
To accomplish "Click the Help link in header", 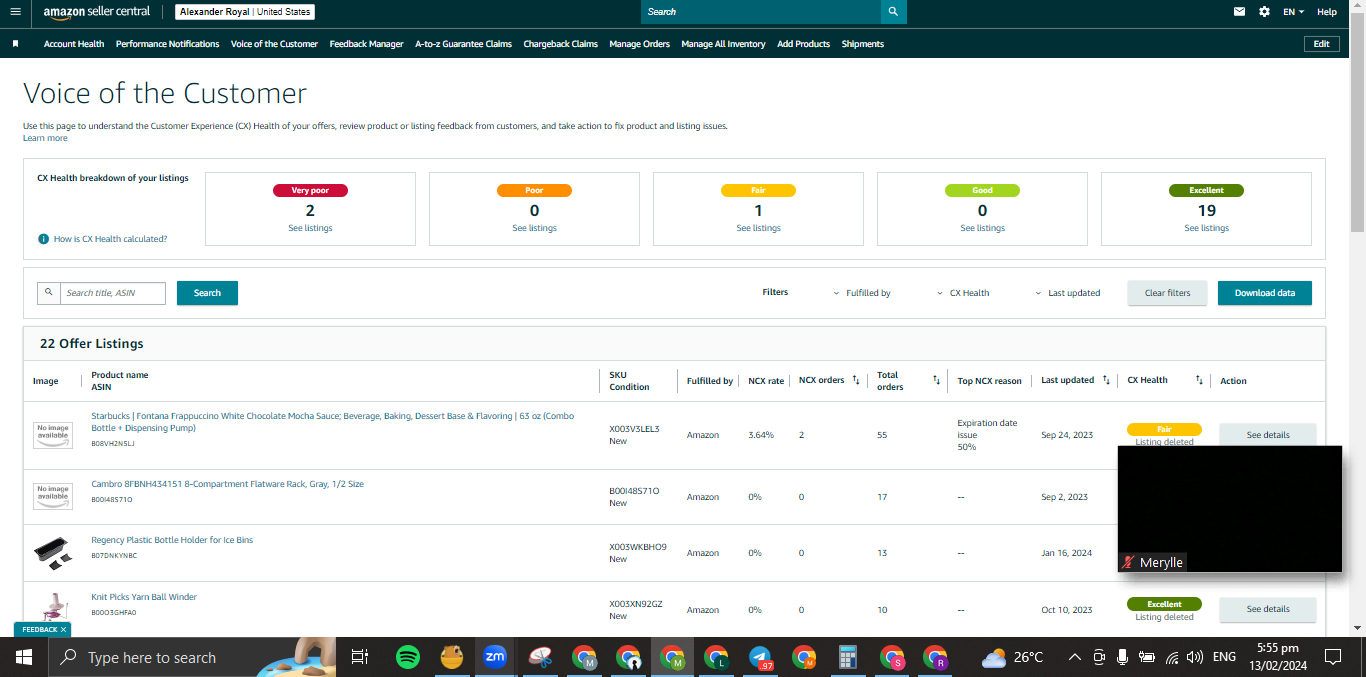I will click(1327, 12).
